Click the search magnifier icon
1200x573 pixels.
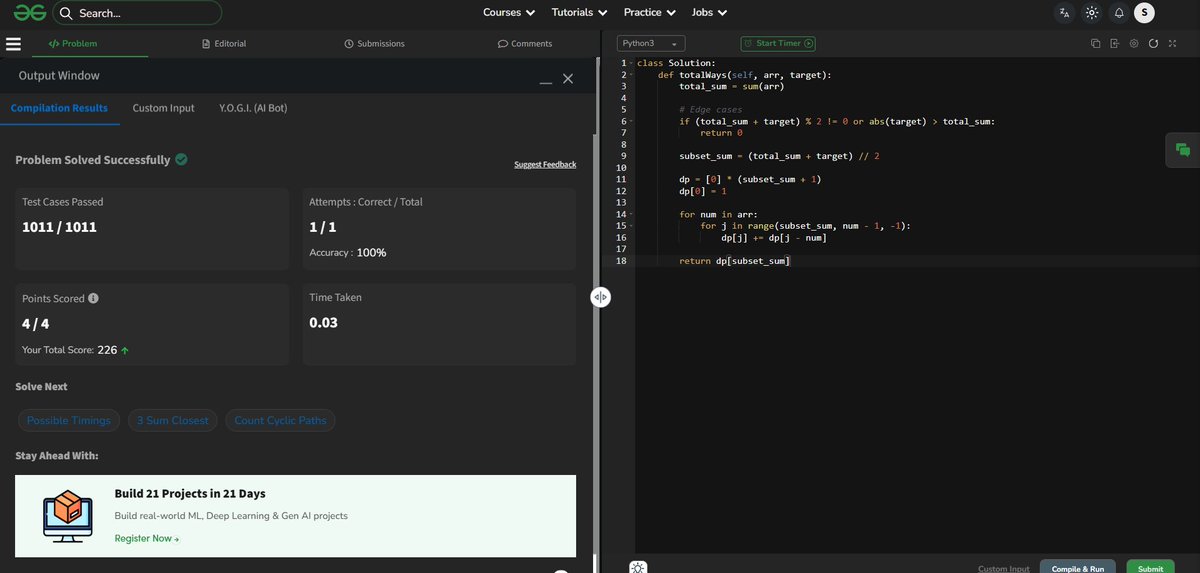click(66, 13)
